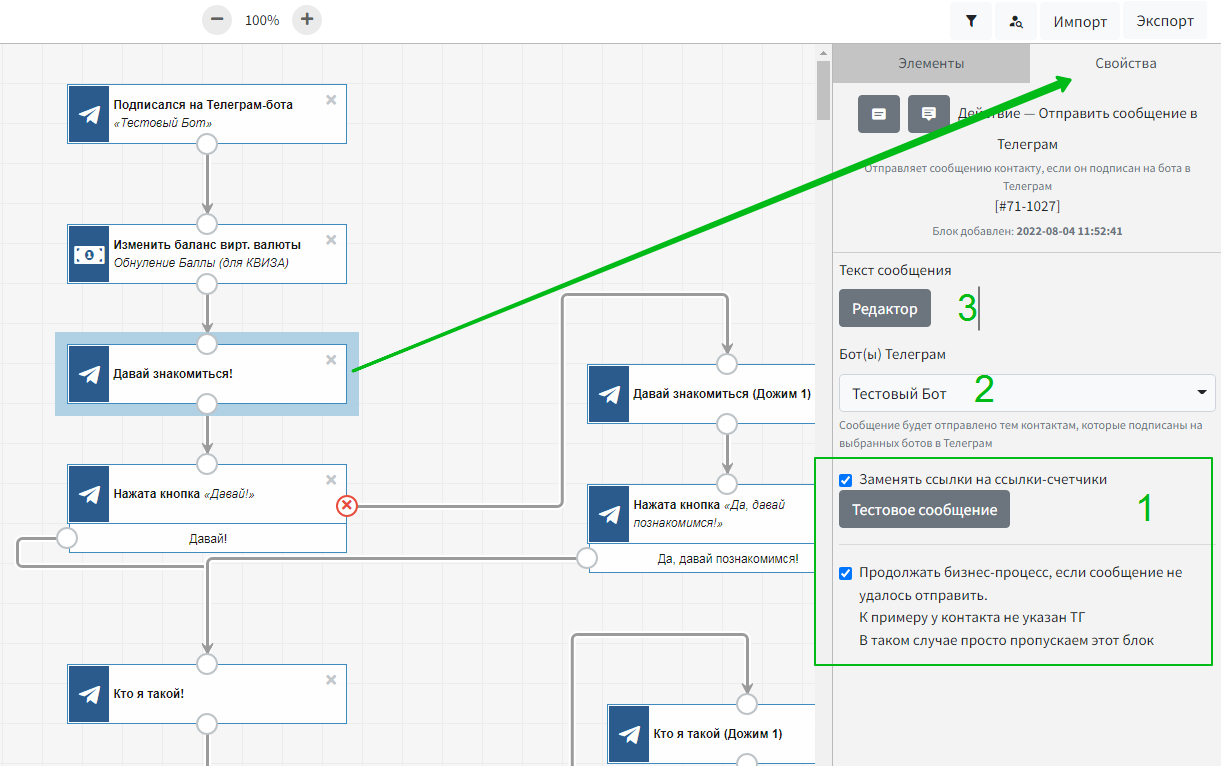Screen dimensions: 1221x766
Task: Close the Подписался на Телеграм-бота block
Action: 331,100
